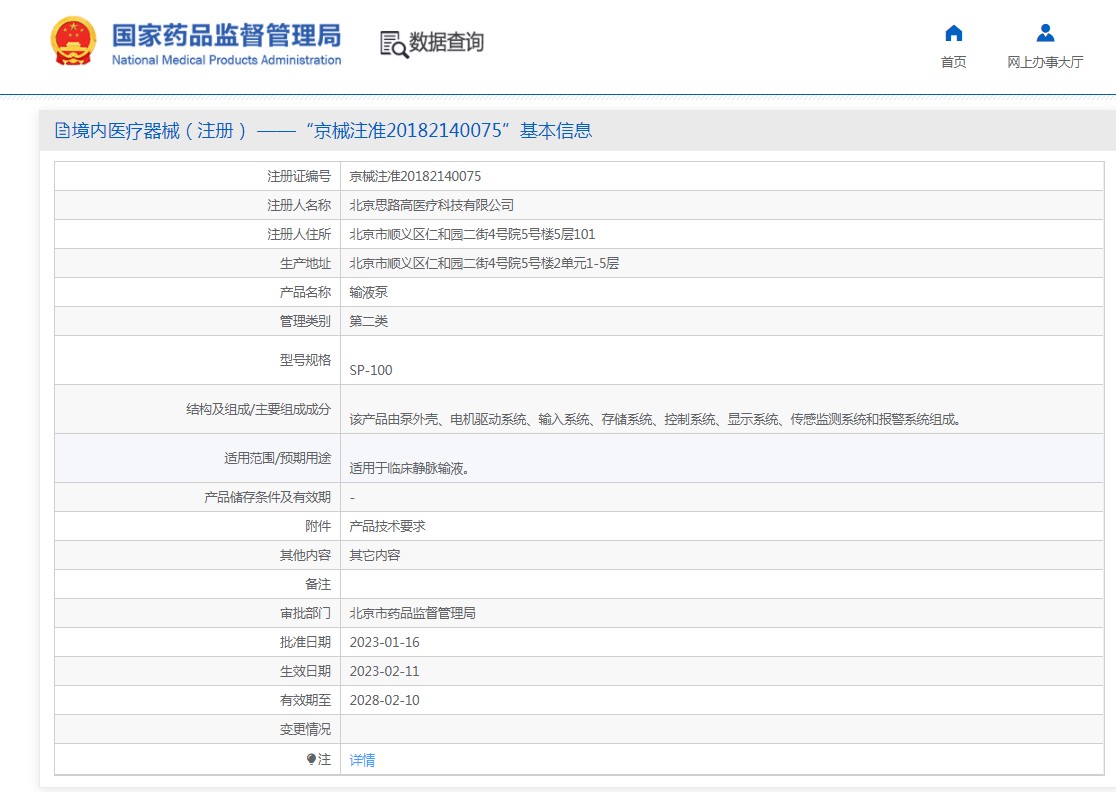Image resolution: width=1116 pixels, height=792 pixels.
Task: Click expiry date 2028-02-10
Action: click(x=384, y=700)
